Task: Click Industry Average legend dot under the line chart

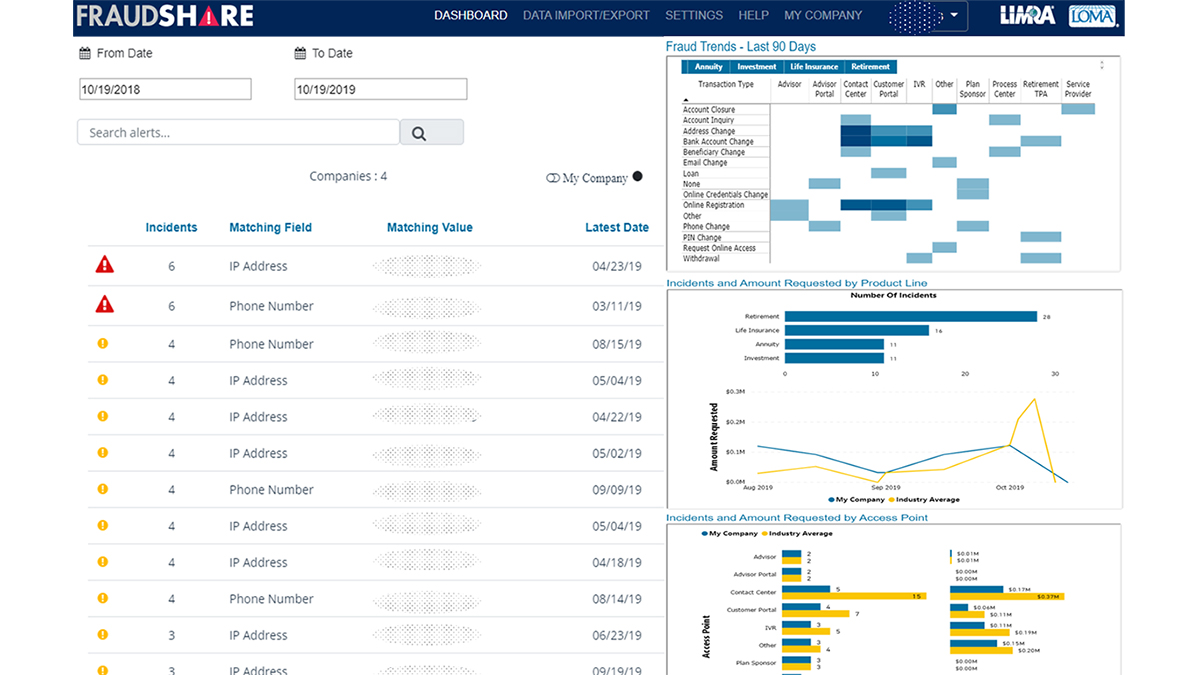Action: click(891, 500)
